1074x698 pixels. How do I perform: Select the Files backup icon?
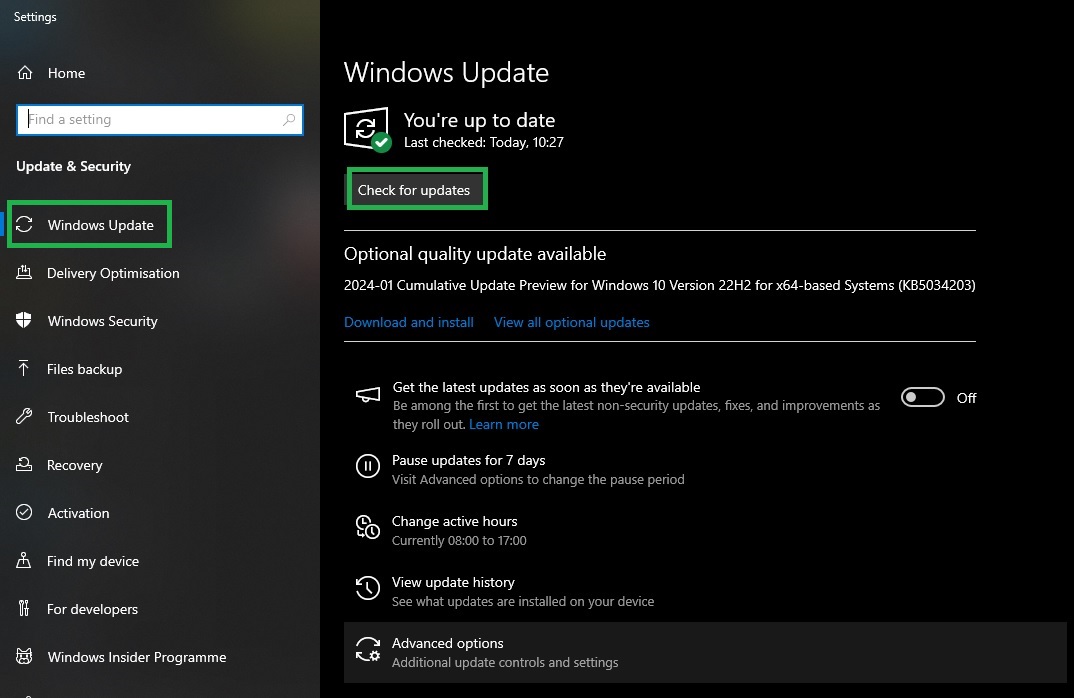(24, 368)
